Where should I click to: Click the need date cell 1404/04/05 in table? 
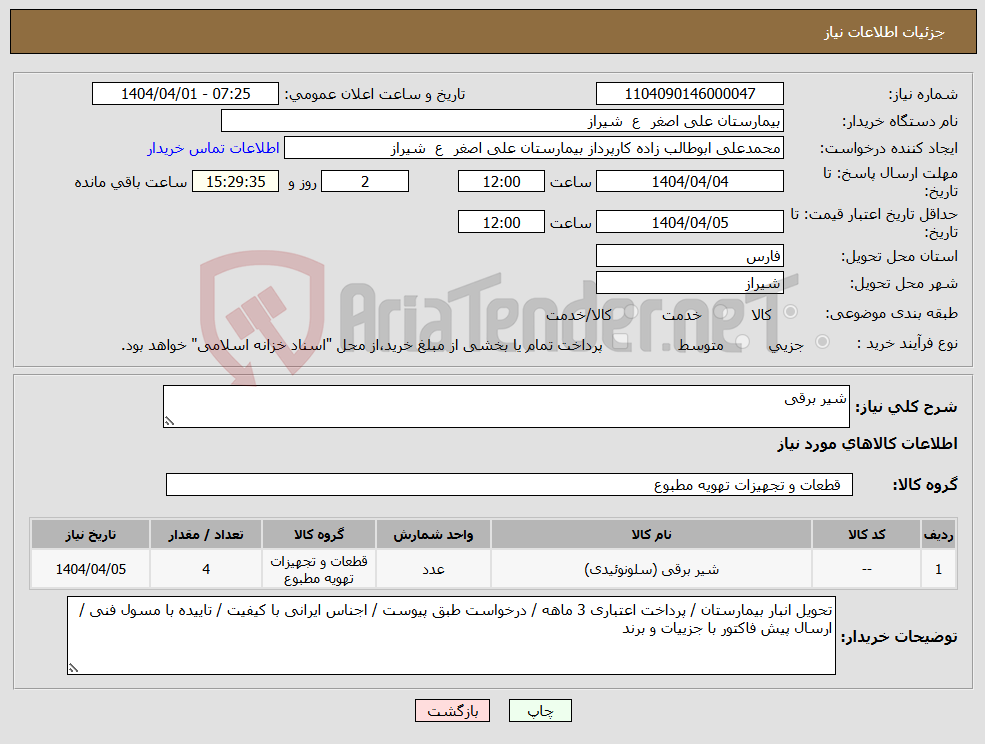point(90,569)
